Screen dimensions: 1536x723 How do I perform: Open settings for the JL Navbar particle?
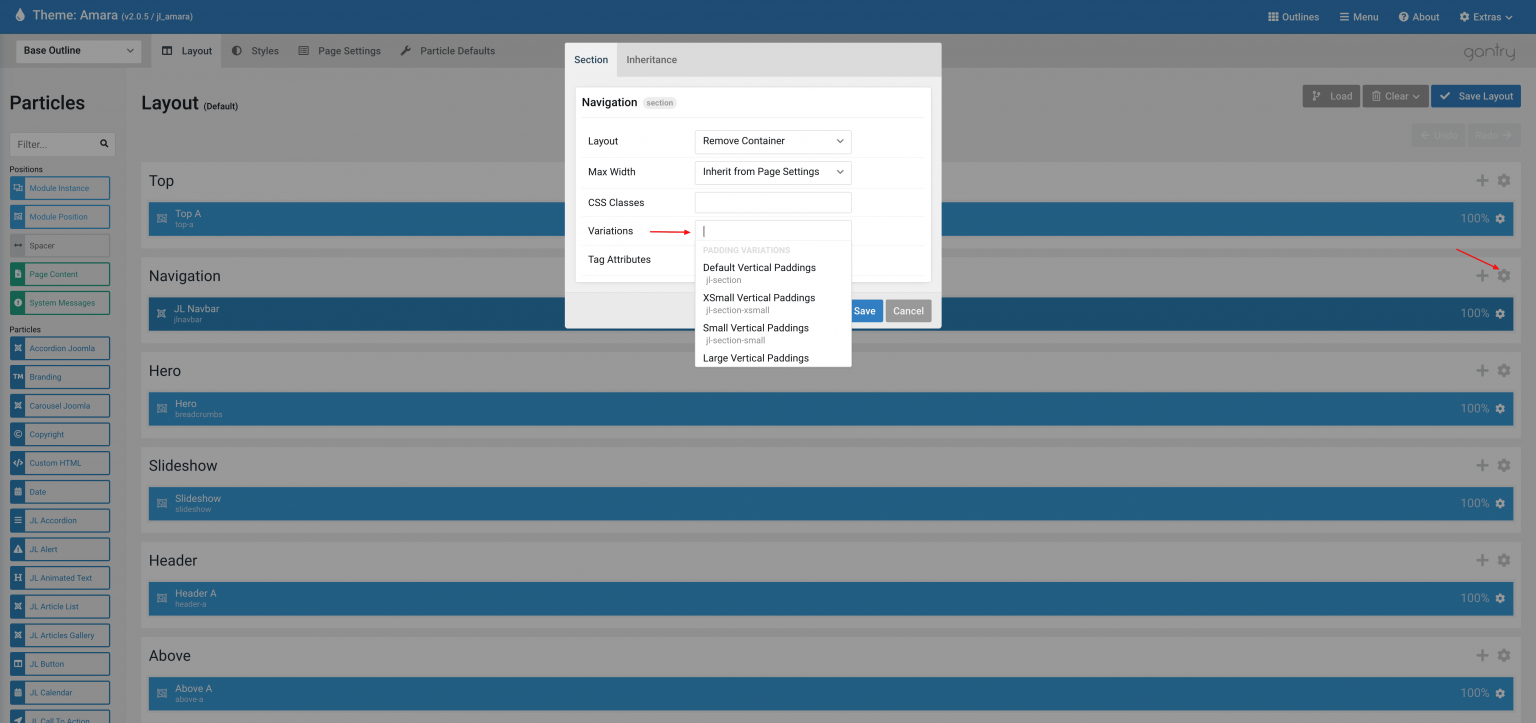pyautogui.click(x=1500, y=313)
